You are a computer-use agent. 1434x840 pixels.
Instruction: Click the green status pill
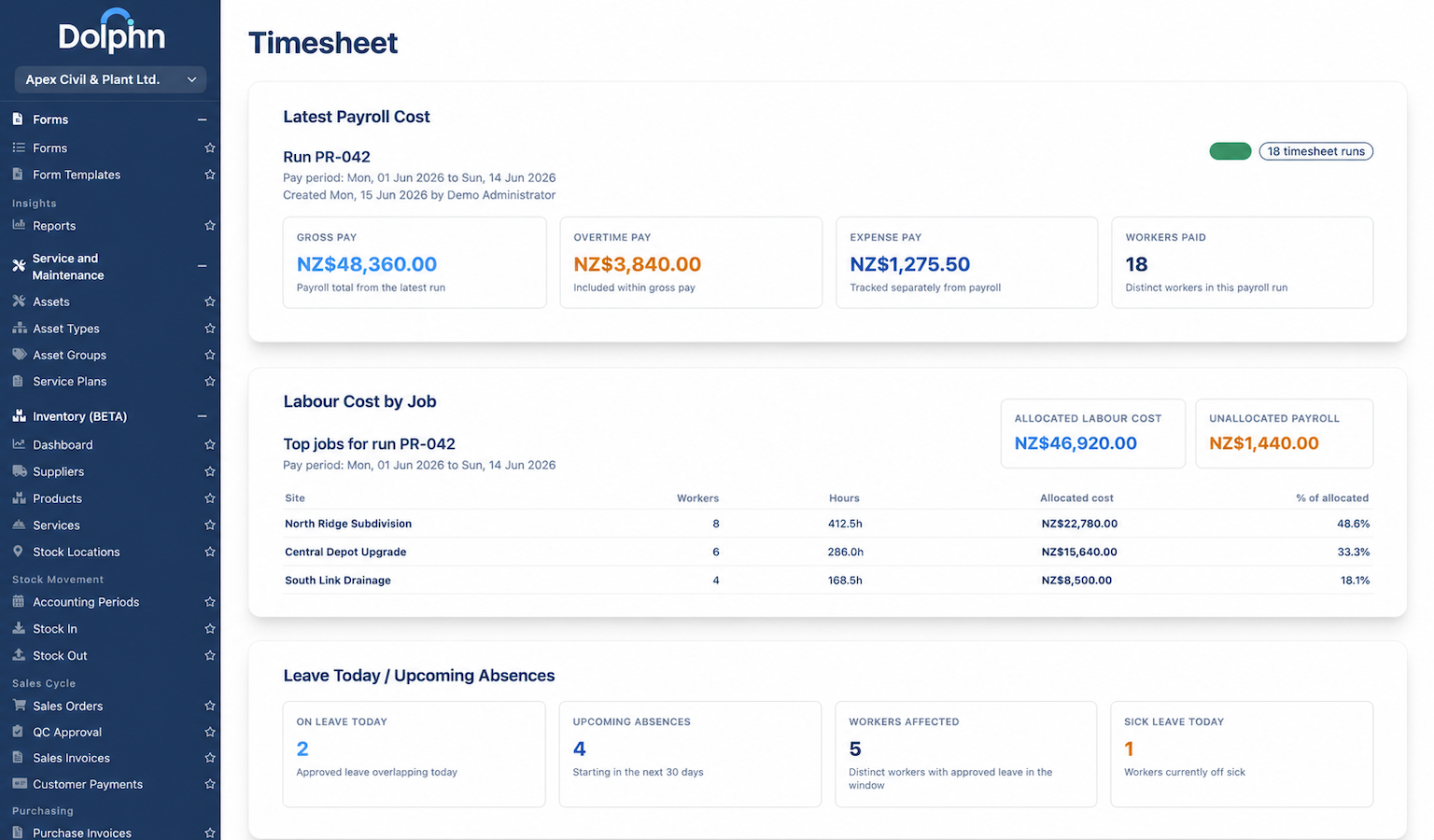point(1230,151)
